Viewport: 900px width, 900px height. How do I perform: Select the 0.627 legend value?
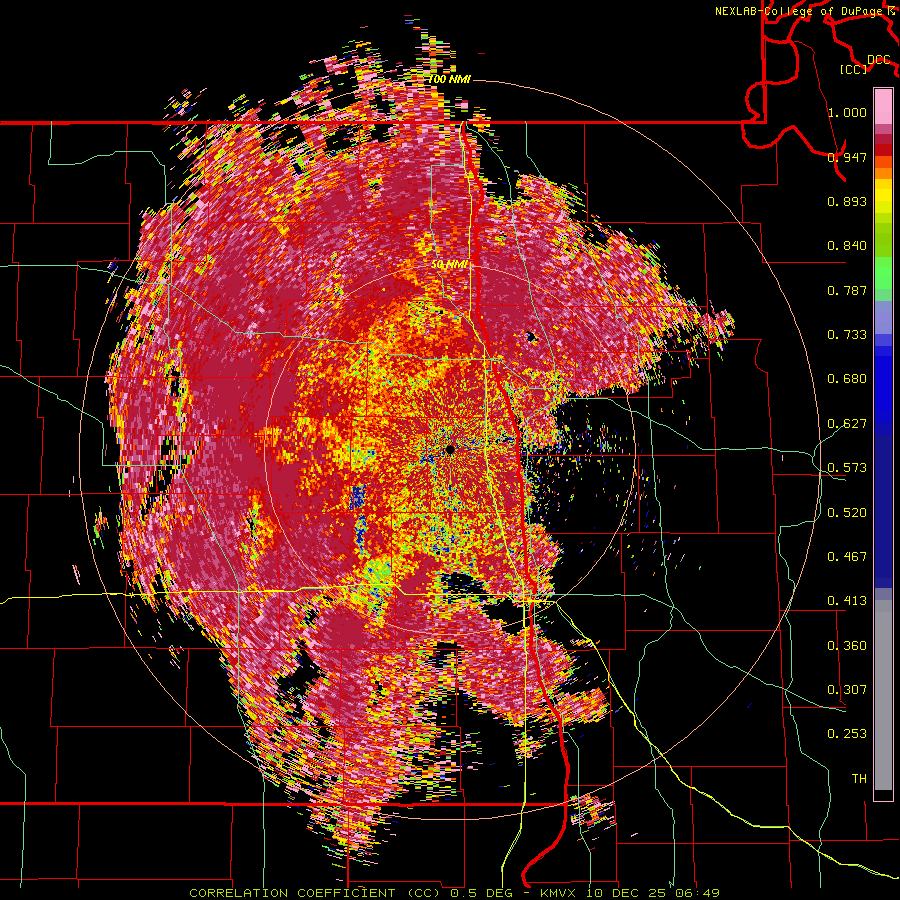pyautogui.click(x=847, y=424)
